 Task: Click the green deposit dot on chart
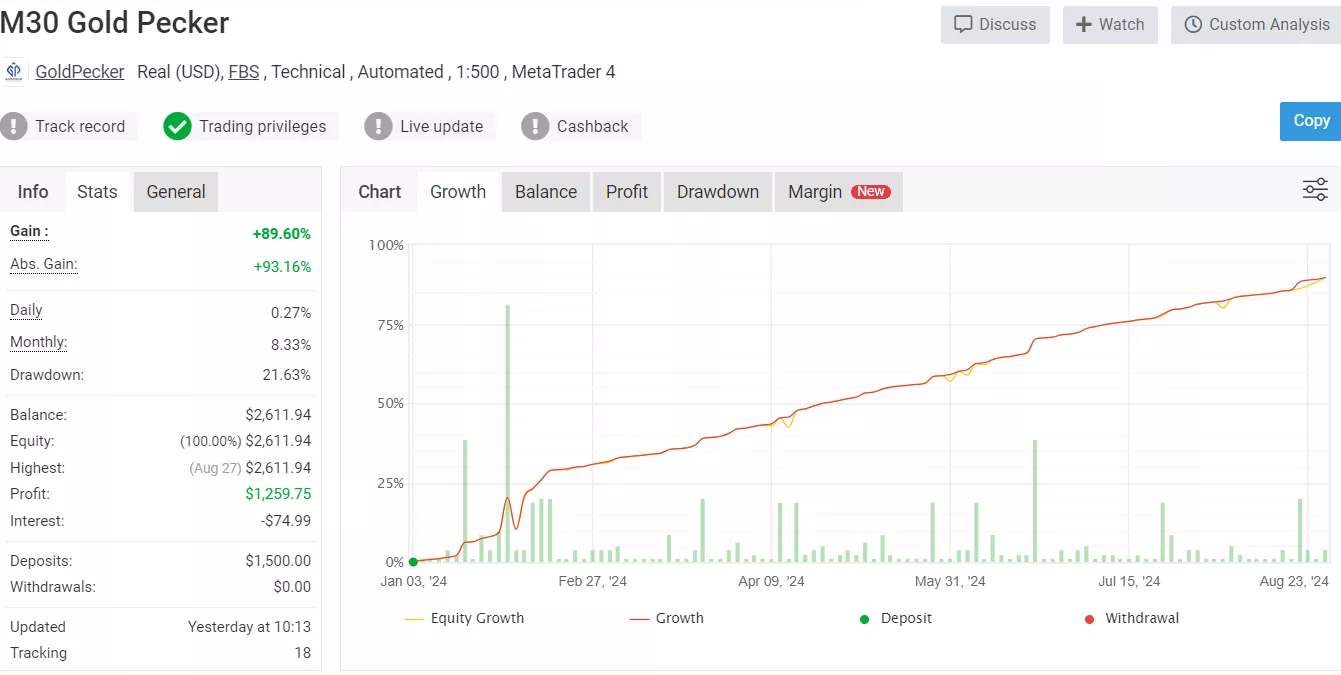pyautogui.click(x=413, y=562)
